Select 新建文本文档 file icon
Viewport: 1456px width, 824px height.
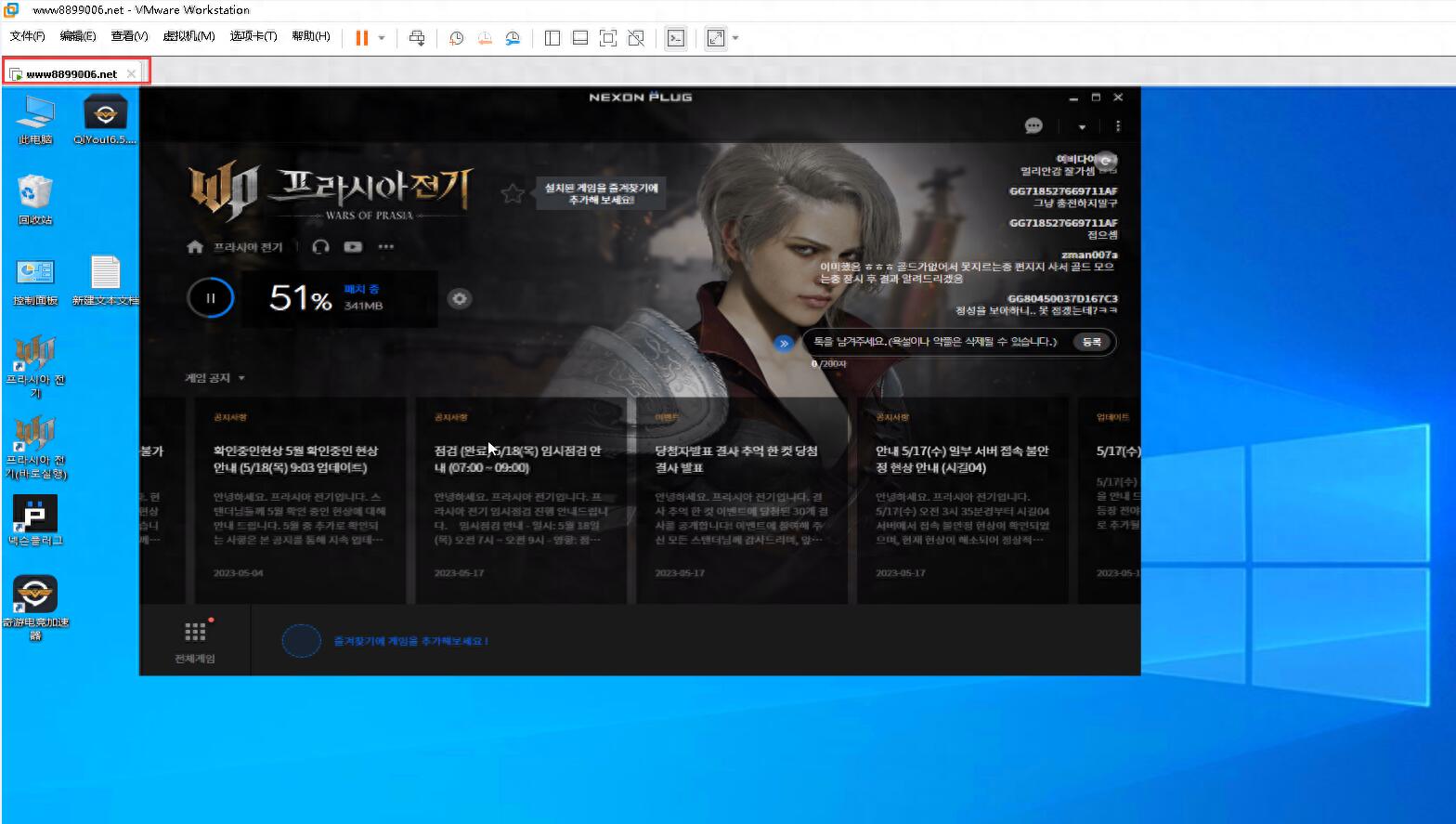click(105, 281)
